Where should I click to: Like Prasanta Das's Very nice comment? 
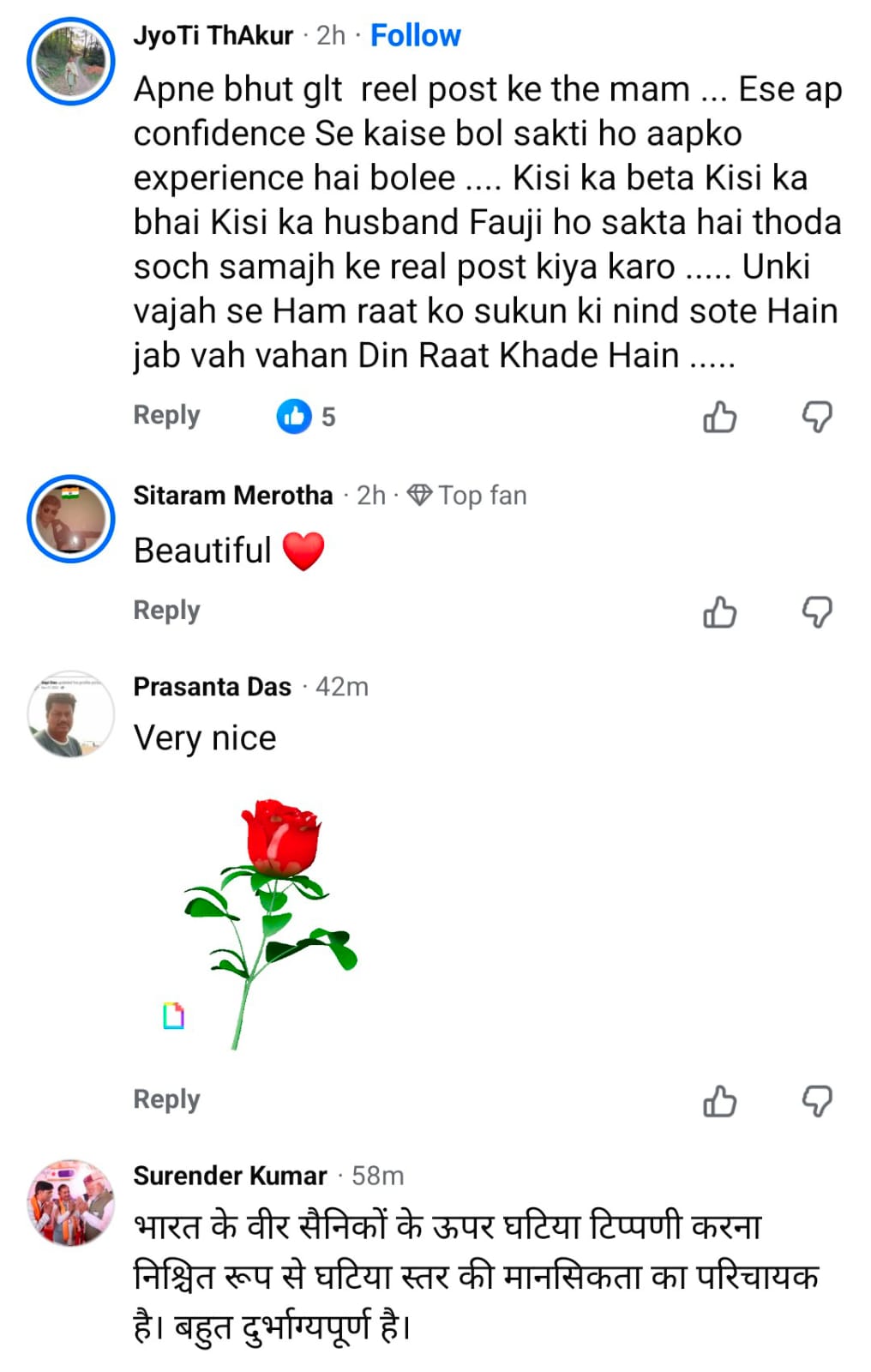719,1101
